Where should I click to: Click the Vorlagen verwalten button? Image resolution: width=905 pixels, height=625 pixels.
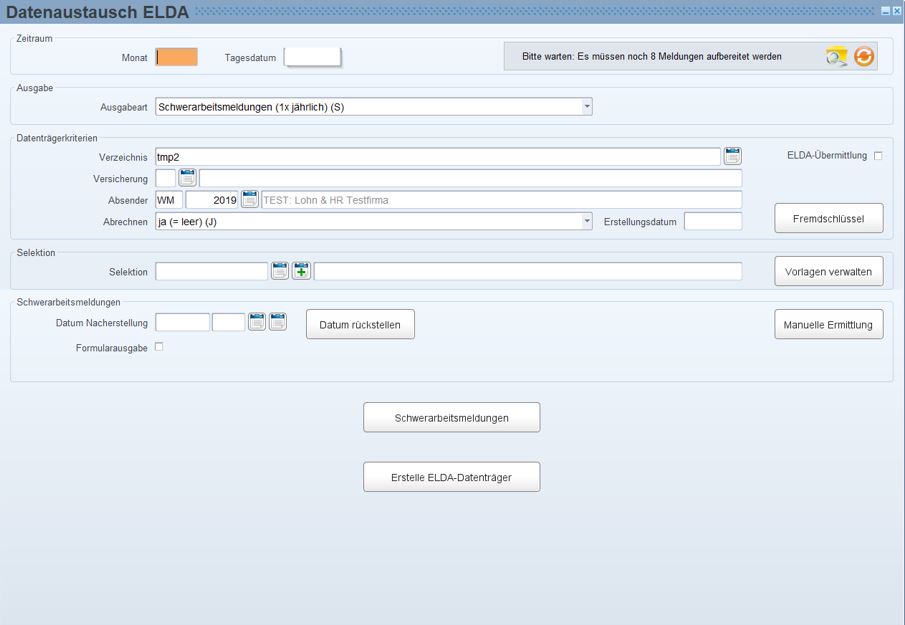[x=828, y=271]
